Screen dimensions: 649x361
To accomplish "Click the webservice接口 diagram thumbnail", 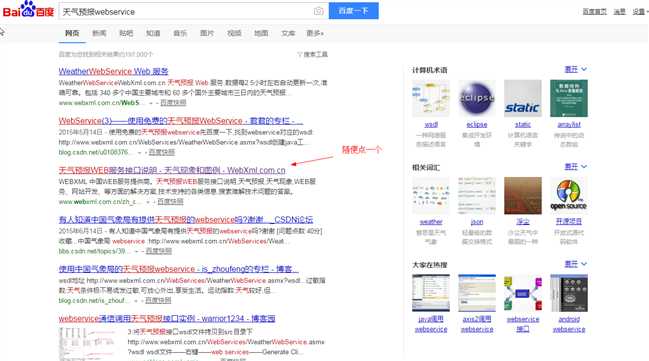I will (523, 293).
